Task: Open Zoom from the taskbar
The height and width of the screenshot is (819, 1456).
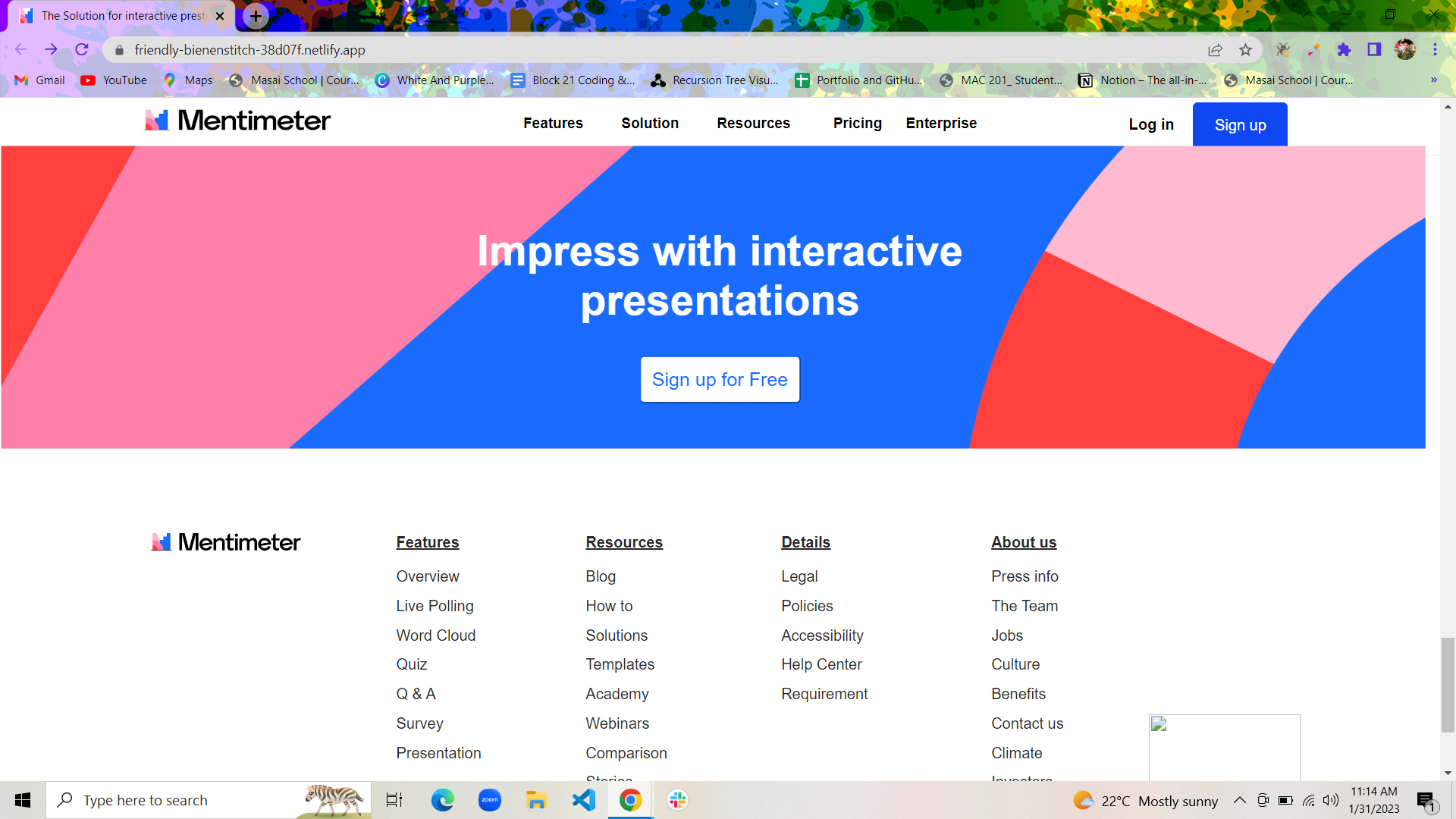Action: (490, 800)
